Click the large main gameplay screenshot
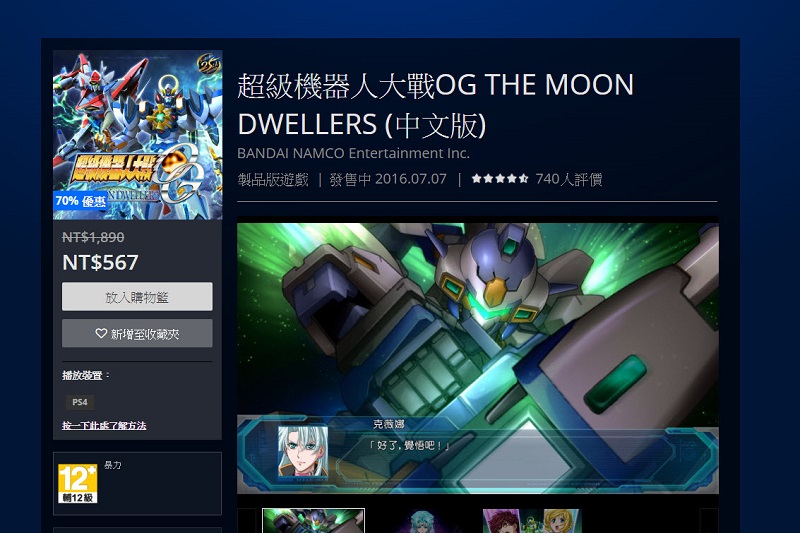Viewport: 800px width, 533px height. pyautogui.click(x=478, y=358)
